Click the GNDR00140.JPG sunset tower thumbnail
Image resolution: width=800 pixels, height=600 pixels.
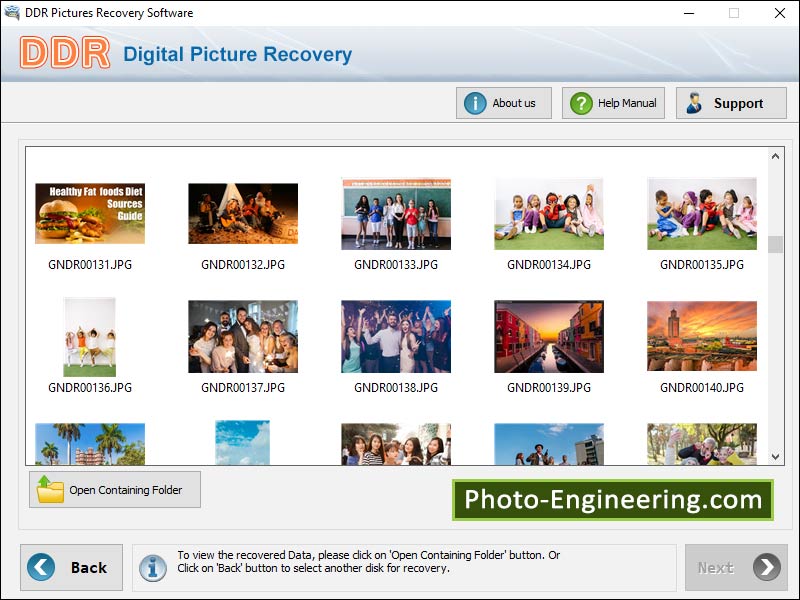(701, 336)
